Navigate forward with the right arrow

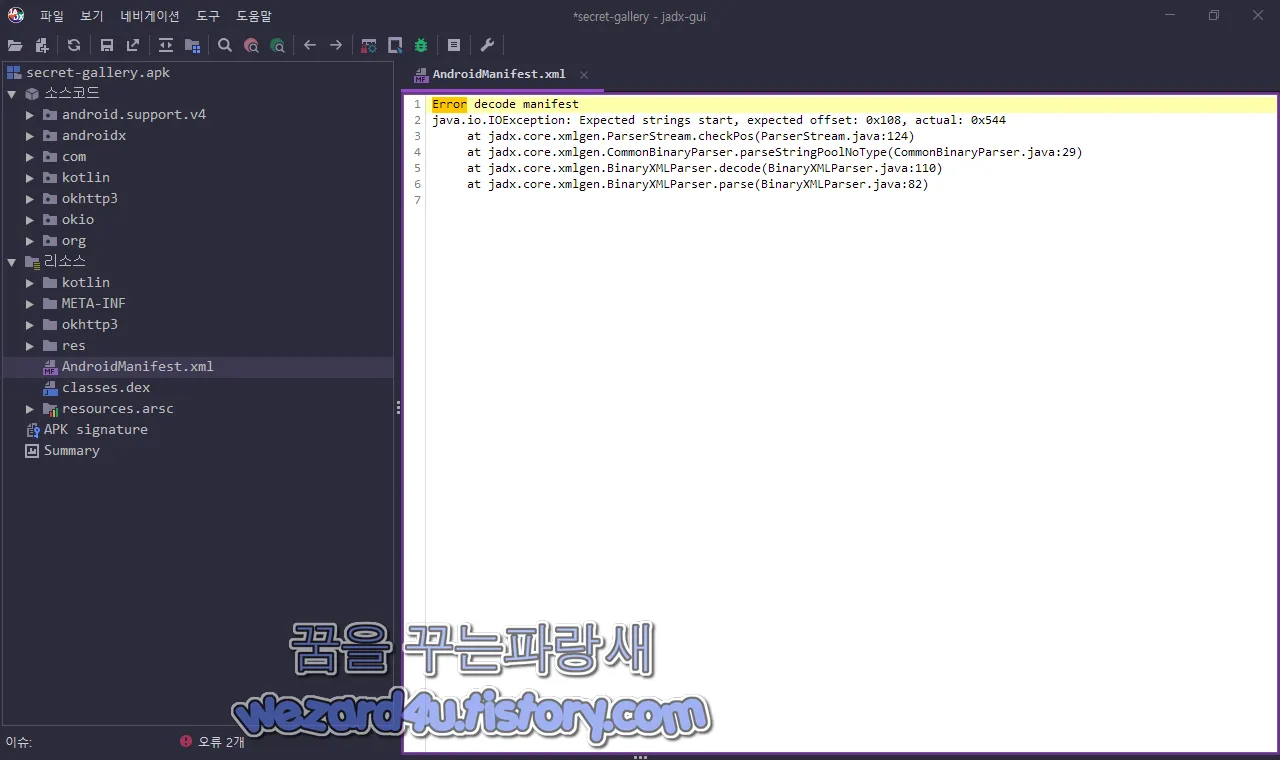(336, 45)
